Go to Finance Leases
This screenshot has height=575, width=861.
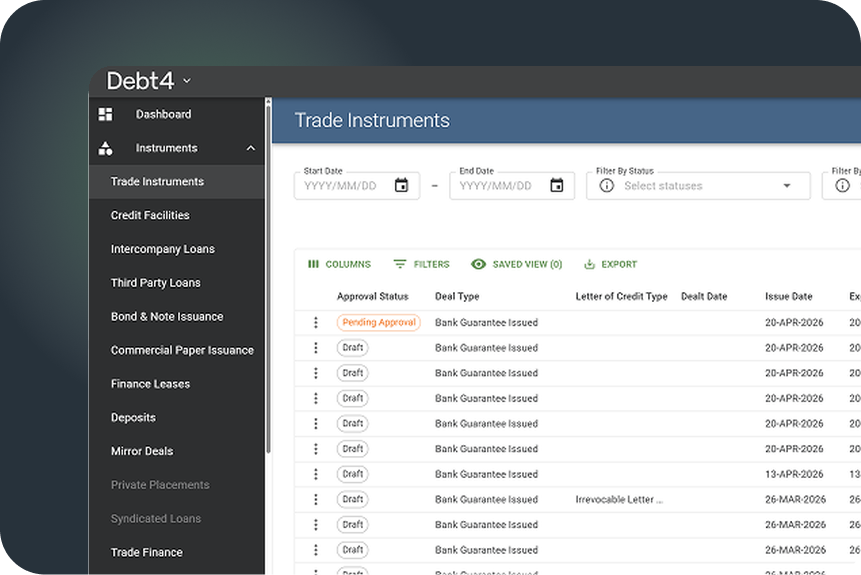point(177,384)
